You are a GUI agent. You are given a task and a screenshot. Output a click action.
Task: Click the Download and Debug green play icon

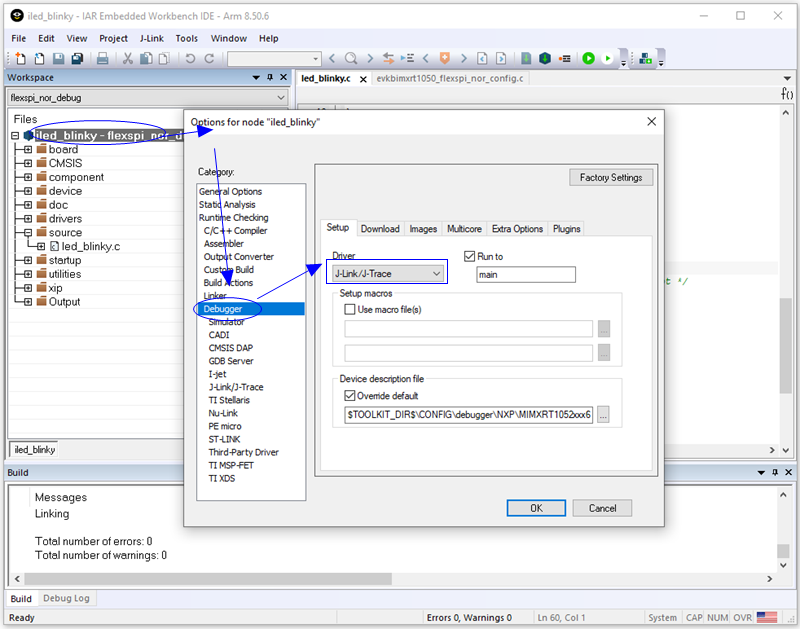[x=588, y=59]
